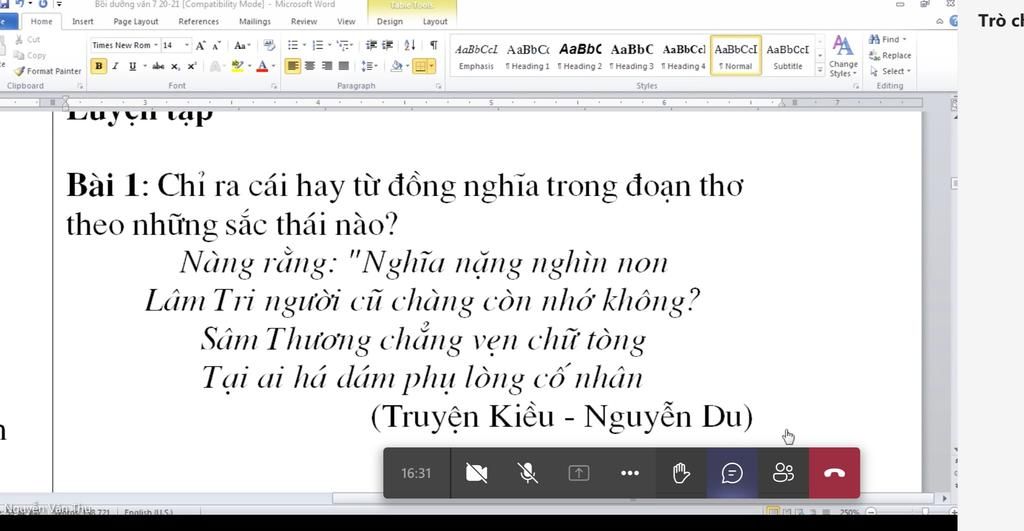Open line spacing options
The width and height of the screenshot is (1024, 531).
coord(369,66)
